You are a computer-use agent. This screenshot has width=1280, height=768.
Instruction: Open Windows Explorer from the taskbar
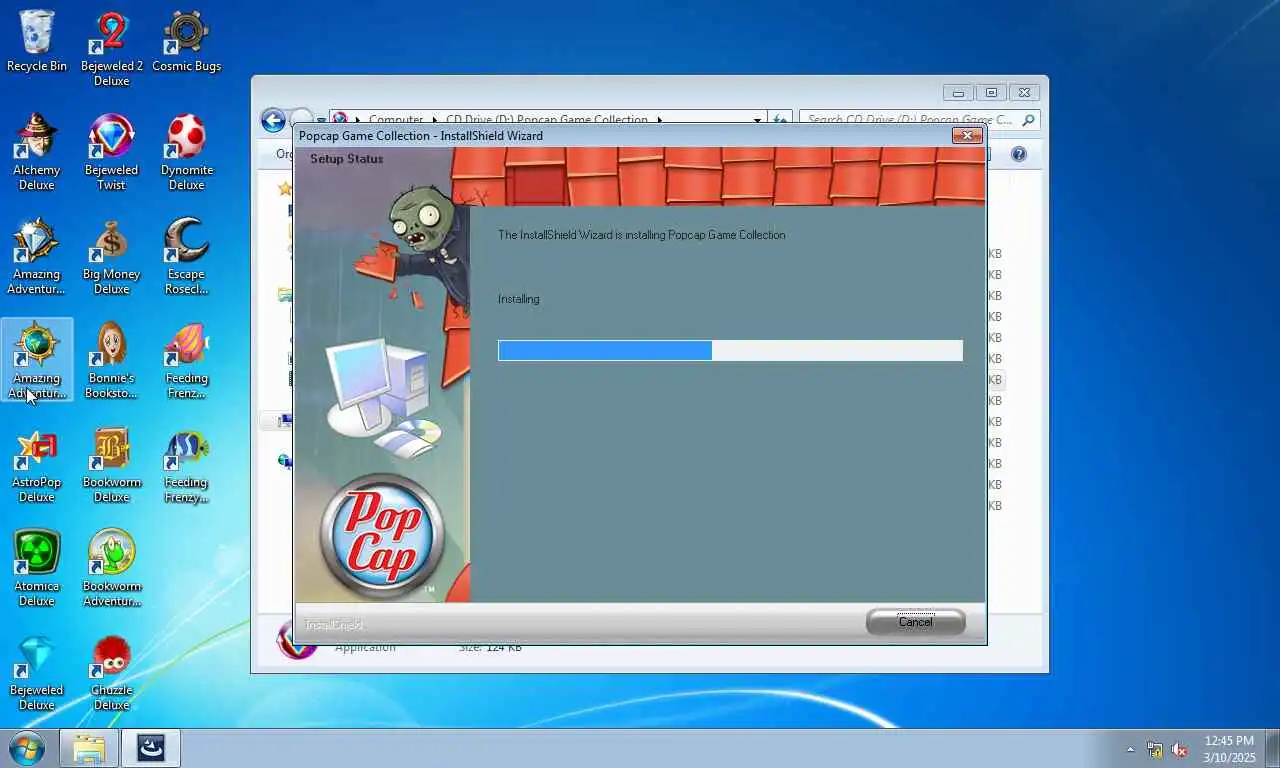pos(89,748)
